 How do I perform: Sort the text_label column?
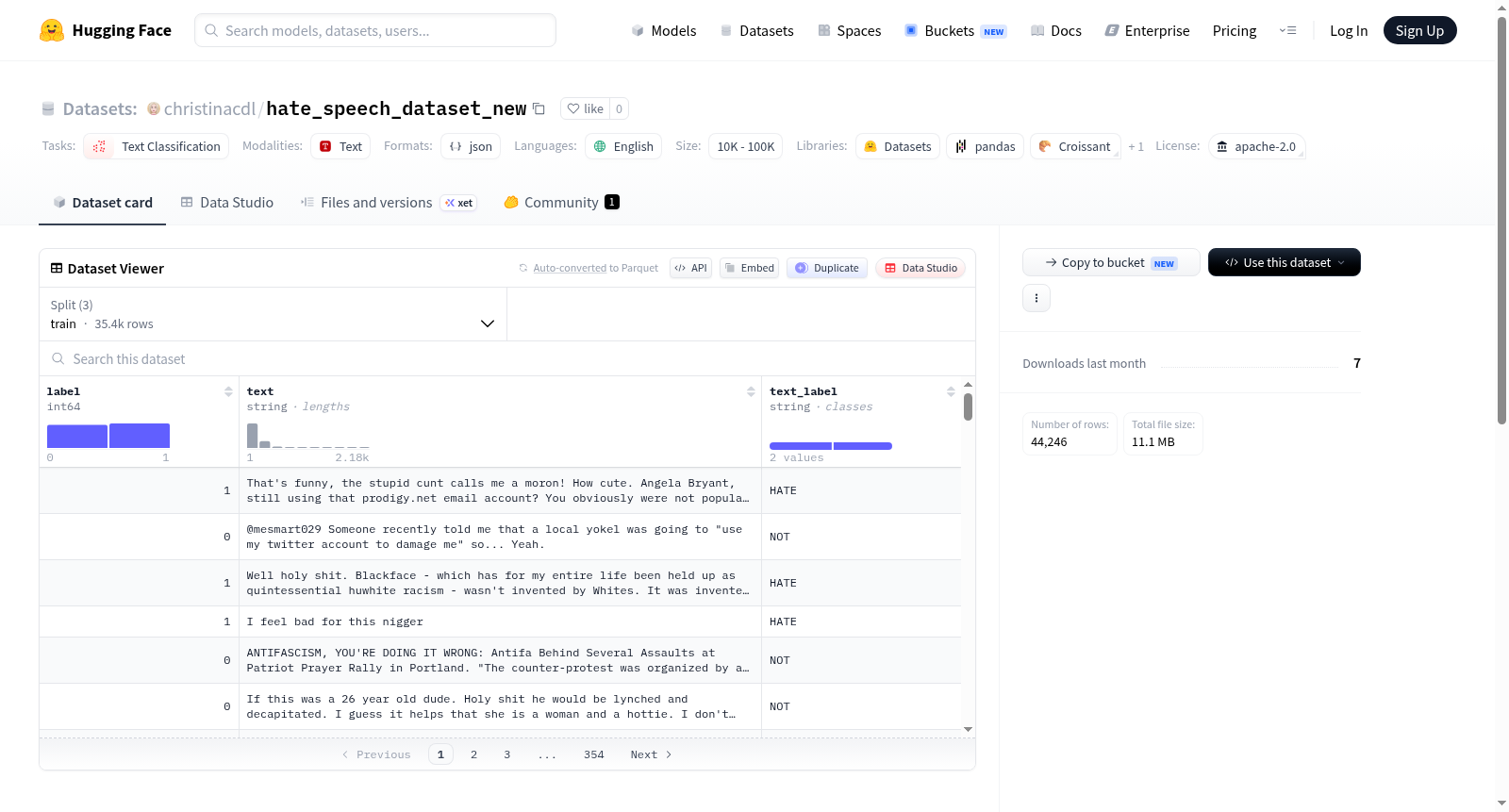pos(951,391)
